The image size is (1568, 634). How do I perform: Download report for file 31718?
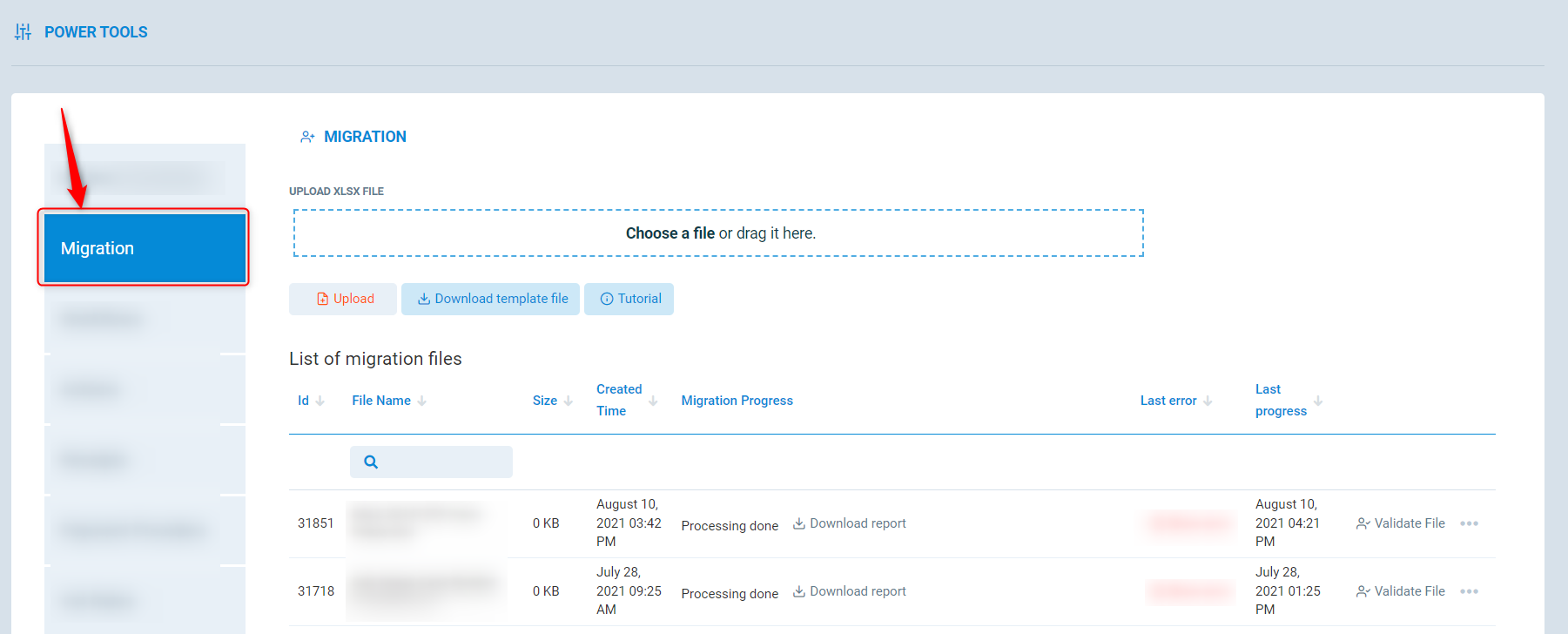pyautogui.click(x=849, y=591)
